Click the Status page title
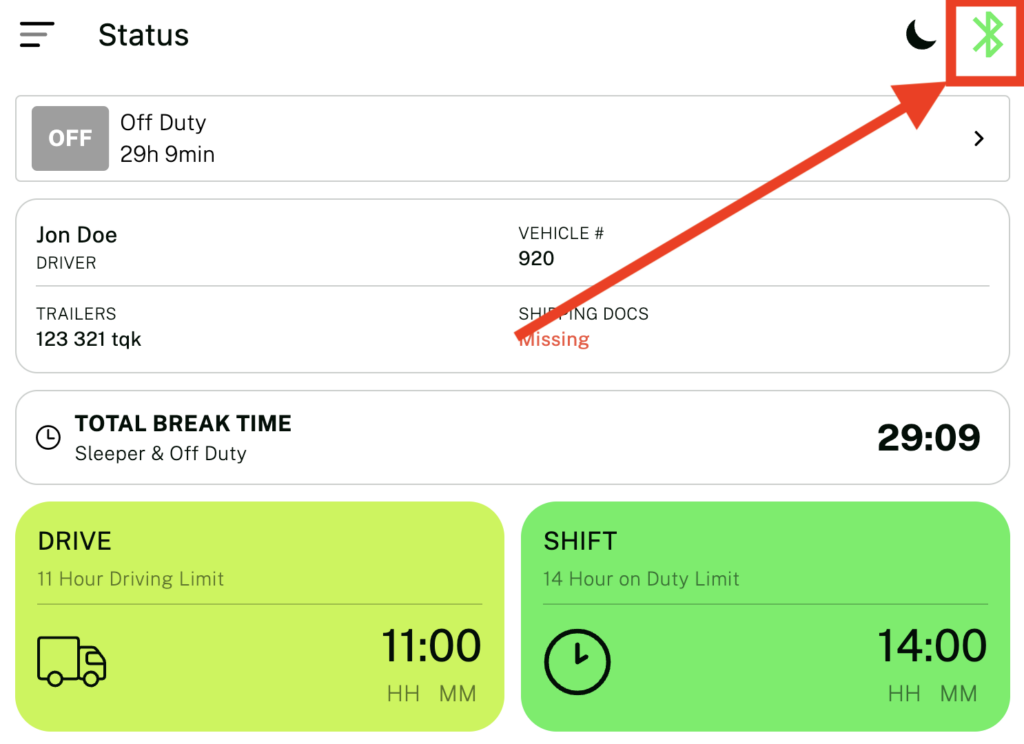 click(x=143, y=35)
